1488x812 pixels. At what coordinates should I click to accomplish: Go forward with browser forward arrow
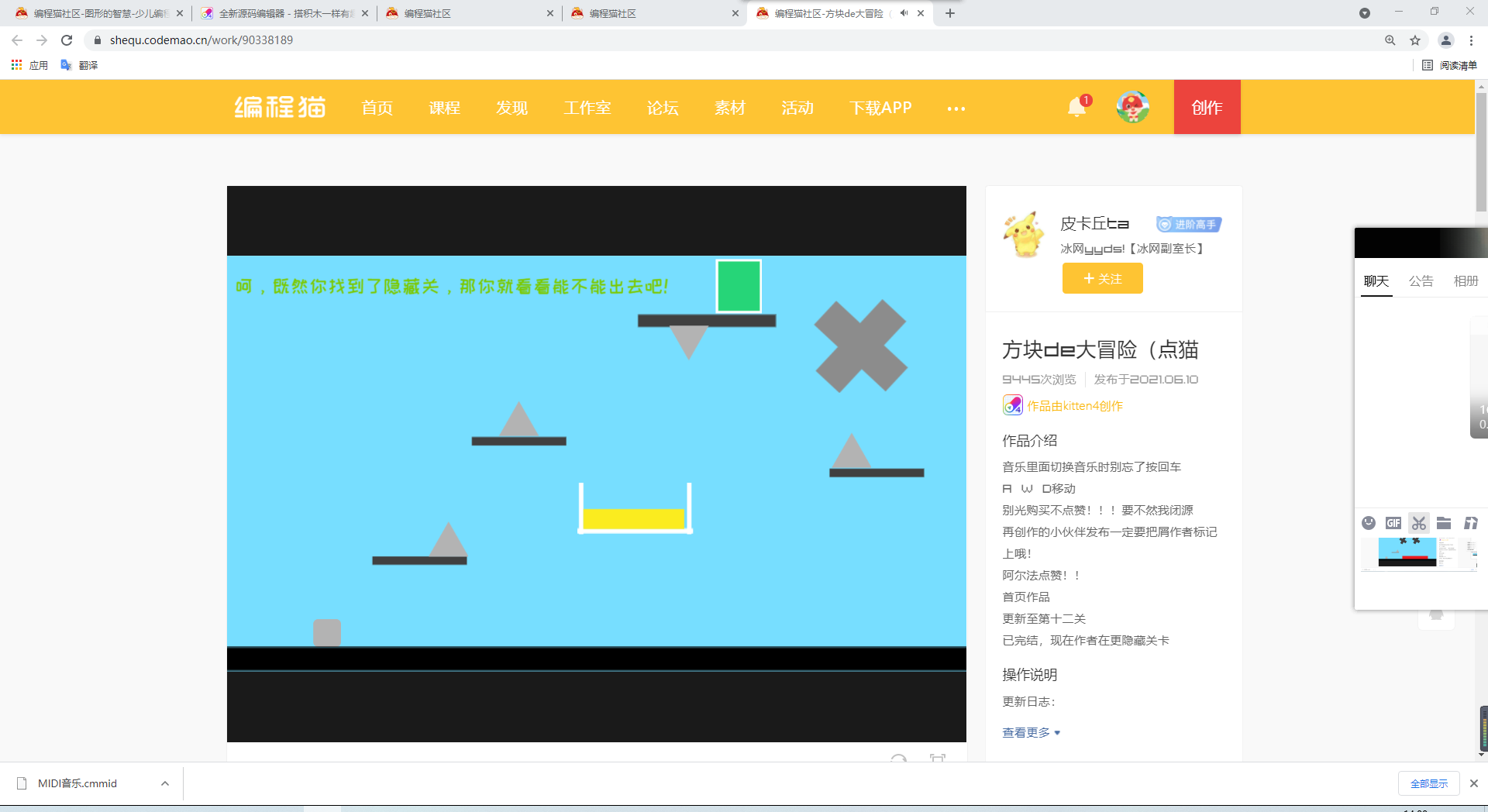coord(42,40)
